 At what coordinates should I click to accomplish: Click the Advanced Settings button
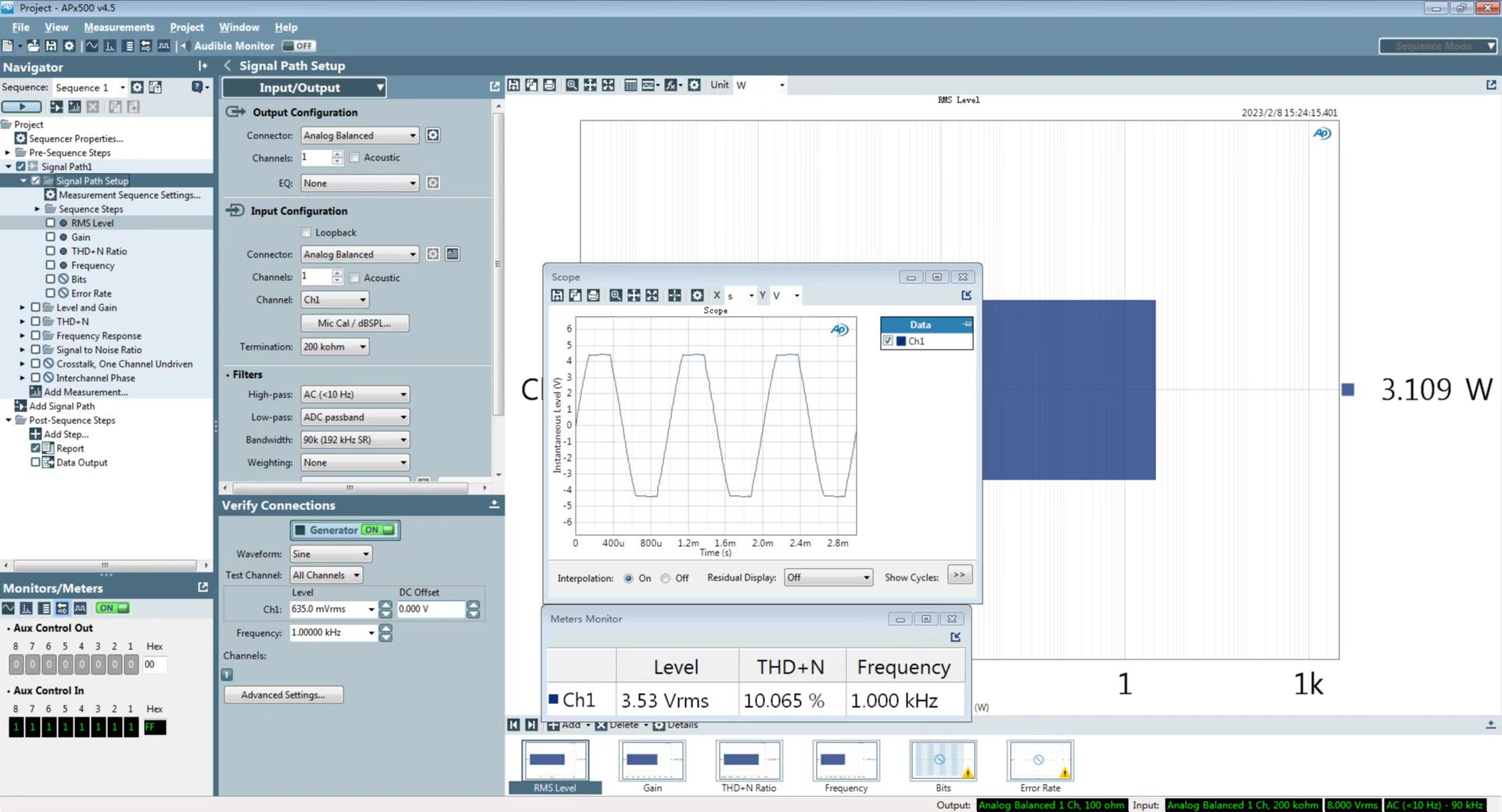tap(283, 695)
